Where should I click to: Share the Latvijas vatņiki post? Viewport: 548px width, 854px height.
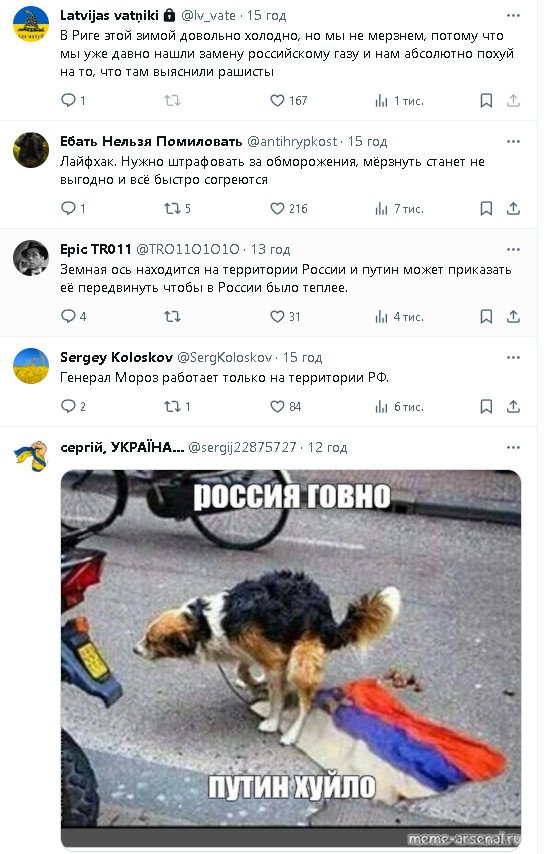coord(513,101)
